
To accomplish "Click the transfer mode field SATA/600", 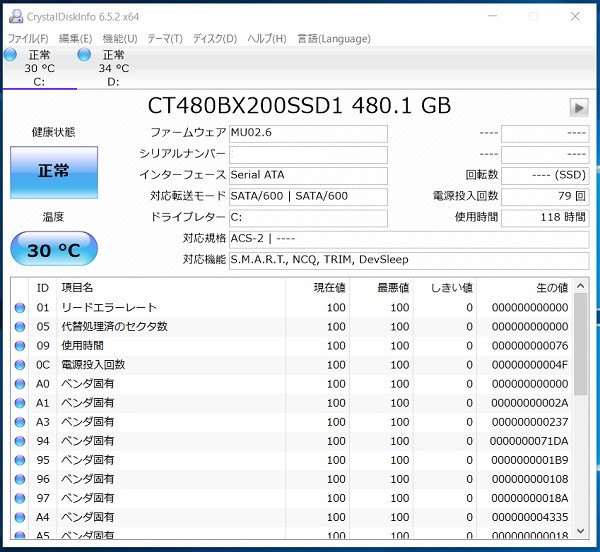I will pyautogui.click(x=308, y=197).
